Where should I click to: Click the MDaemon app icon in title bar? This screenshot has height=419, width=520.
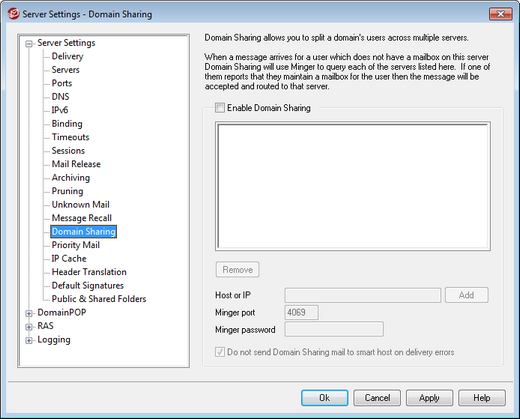(13, 14)
